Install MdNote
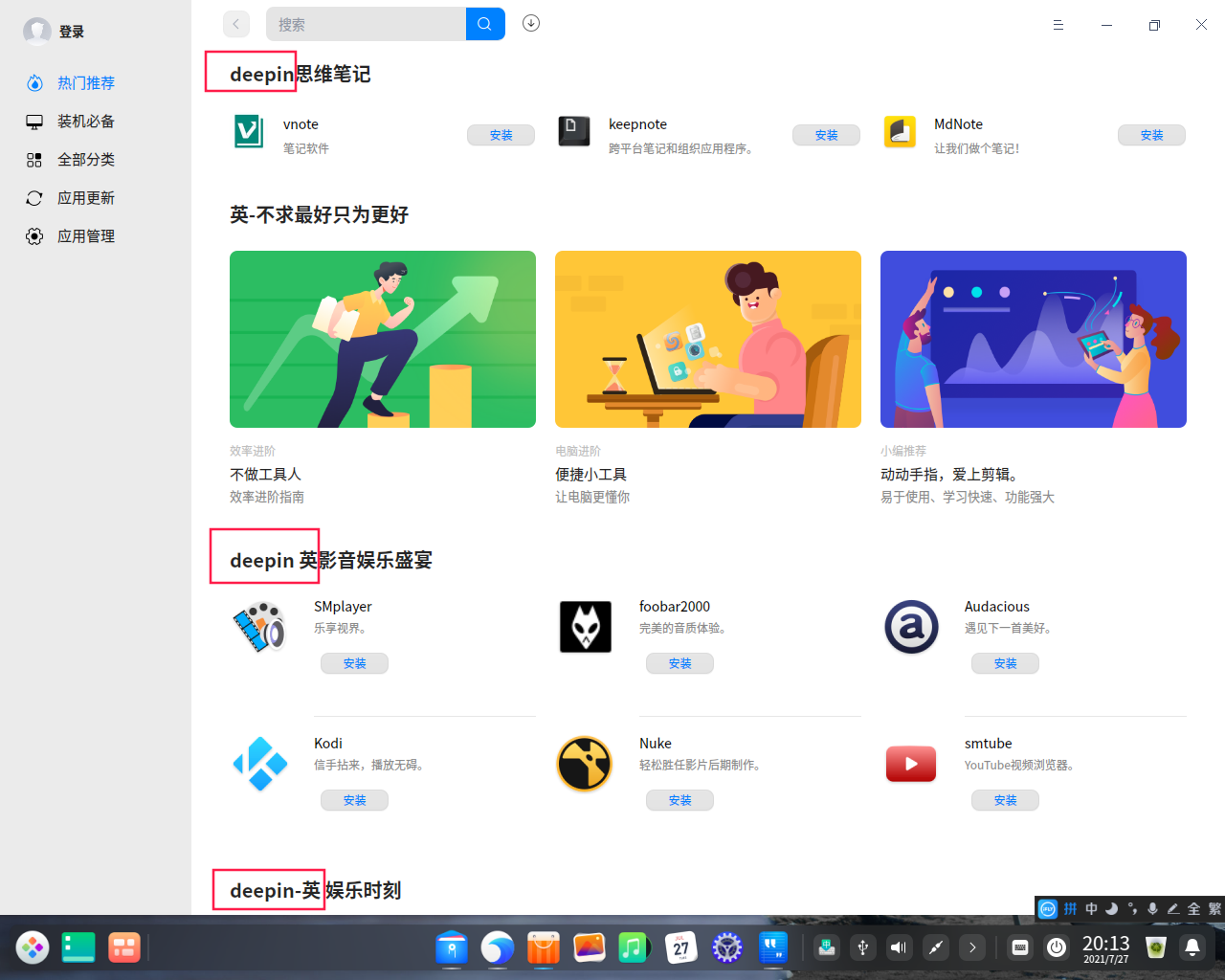The height and width of the screenshot is (980, 1225). click(1151, 136)
